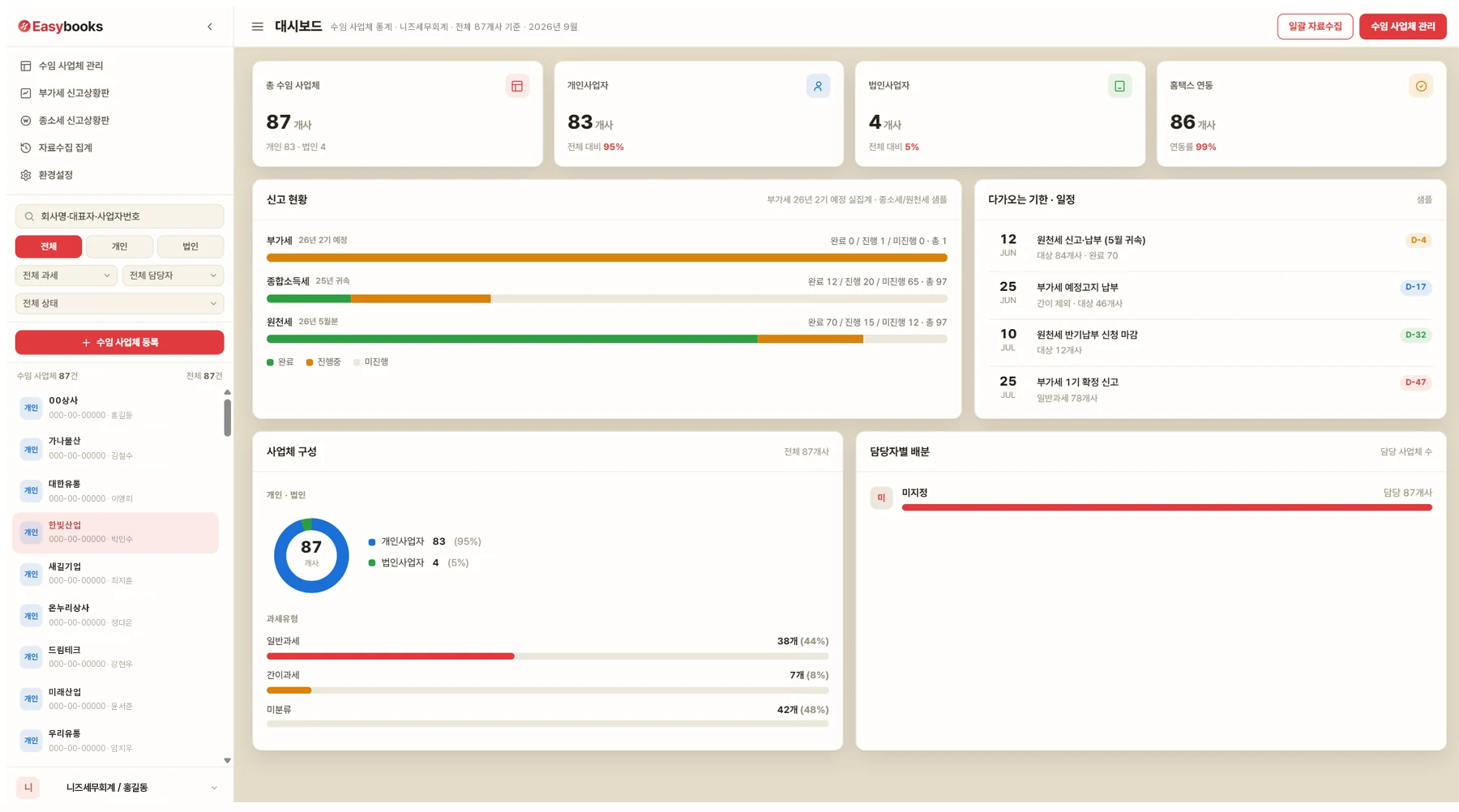Click the red 수임 사업체 관리 header button

(1403, 27)
